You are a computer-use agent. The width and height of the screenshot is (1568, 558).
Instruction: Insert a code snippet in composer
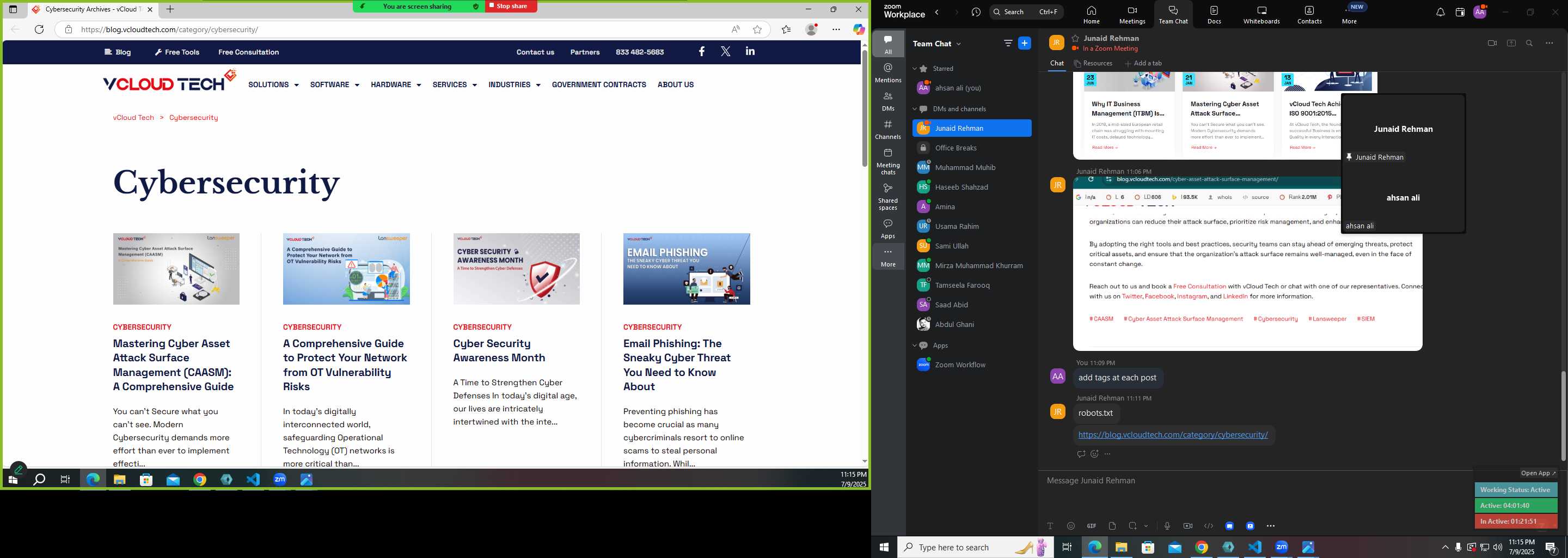[1208, 526]
